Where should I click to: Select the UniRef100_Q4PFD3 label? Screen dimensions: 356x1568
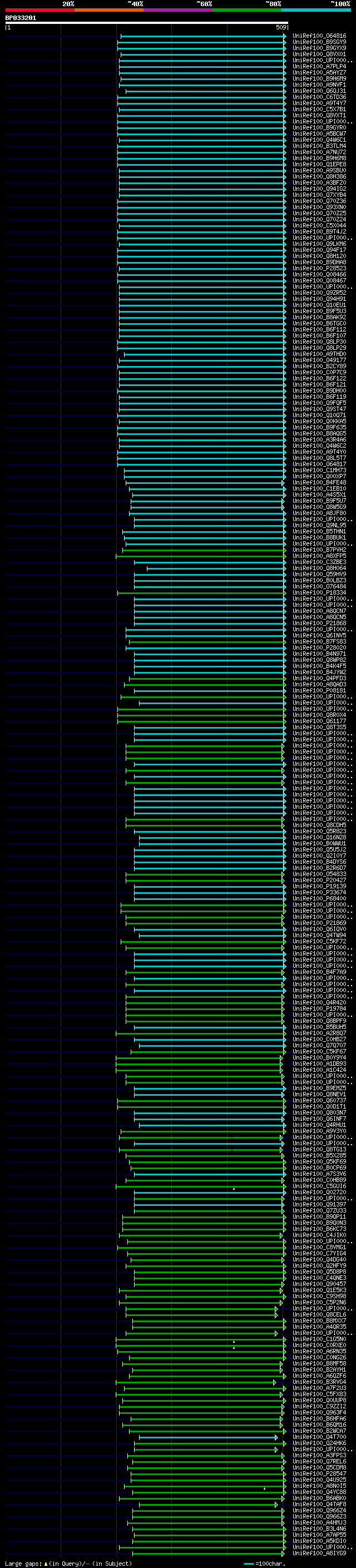click(319, 678)
